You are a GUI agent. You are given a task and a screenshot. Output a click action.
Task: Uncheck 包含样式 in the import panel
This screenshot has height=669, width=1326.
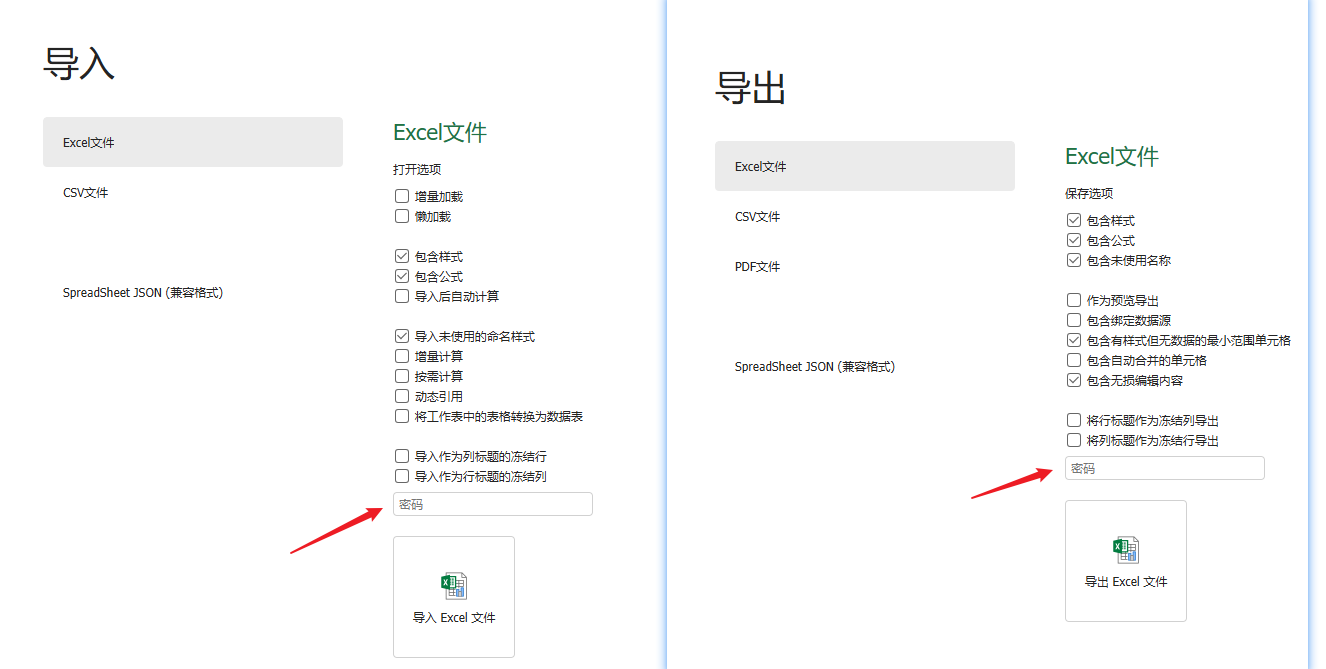click(x=402, y=256)
